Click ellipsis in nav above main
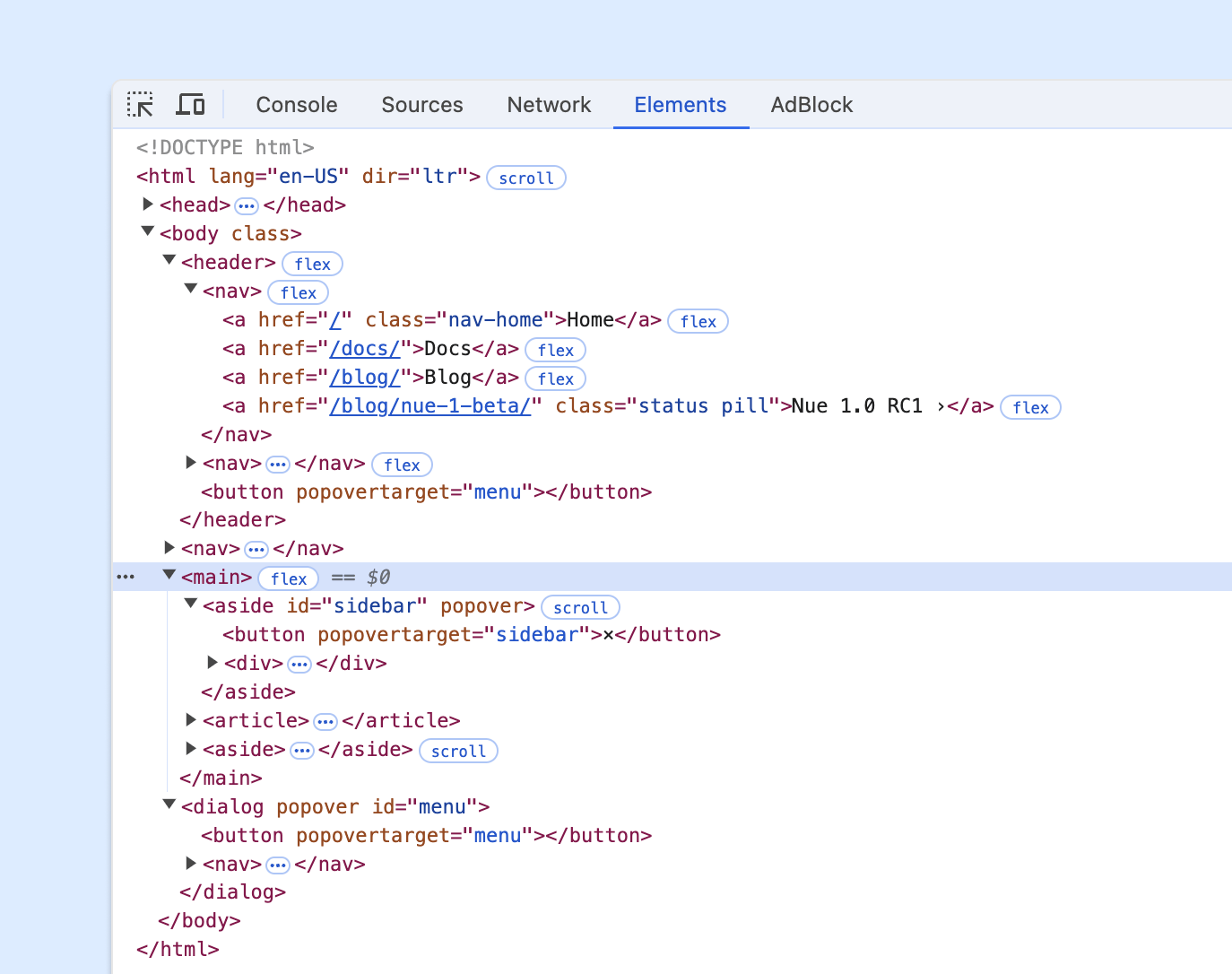Viewport: 1232px width, 974px height. 256,550
